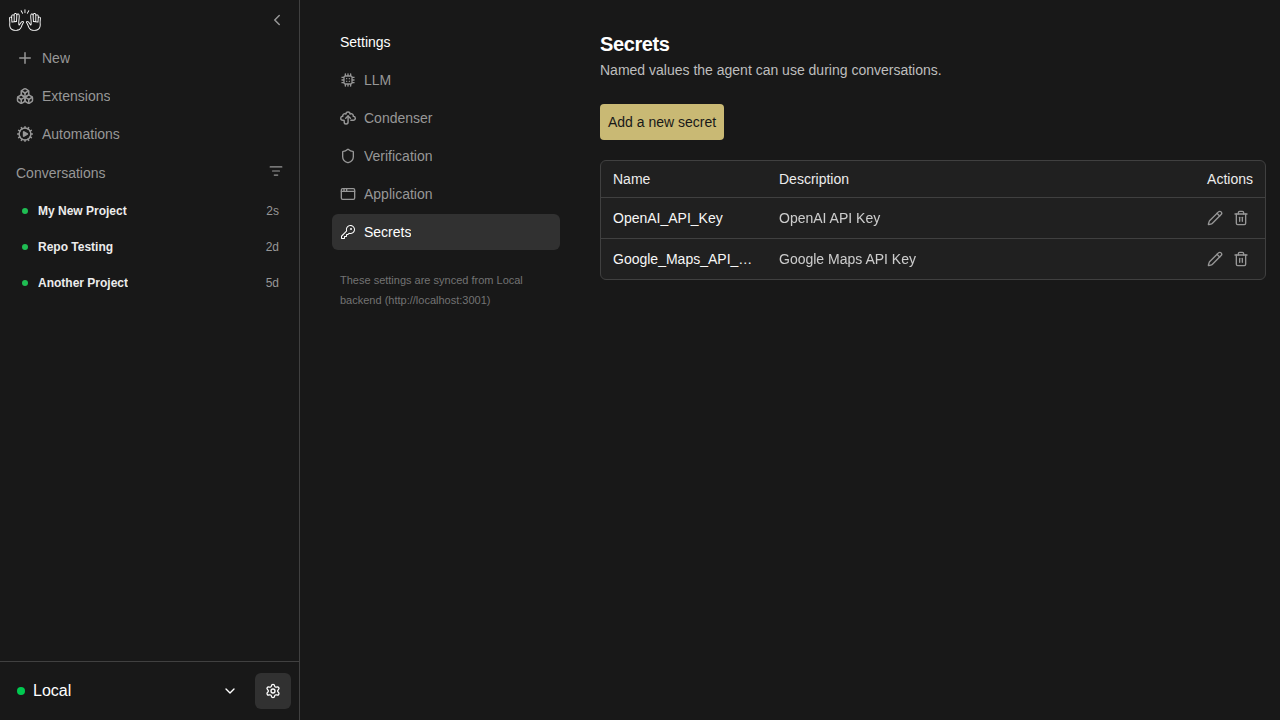Click the Secrets page heading
The width and height of the screenshot is (1280, 720).
click(x=635, y=44)
